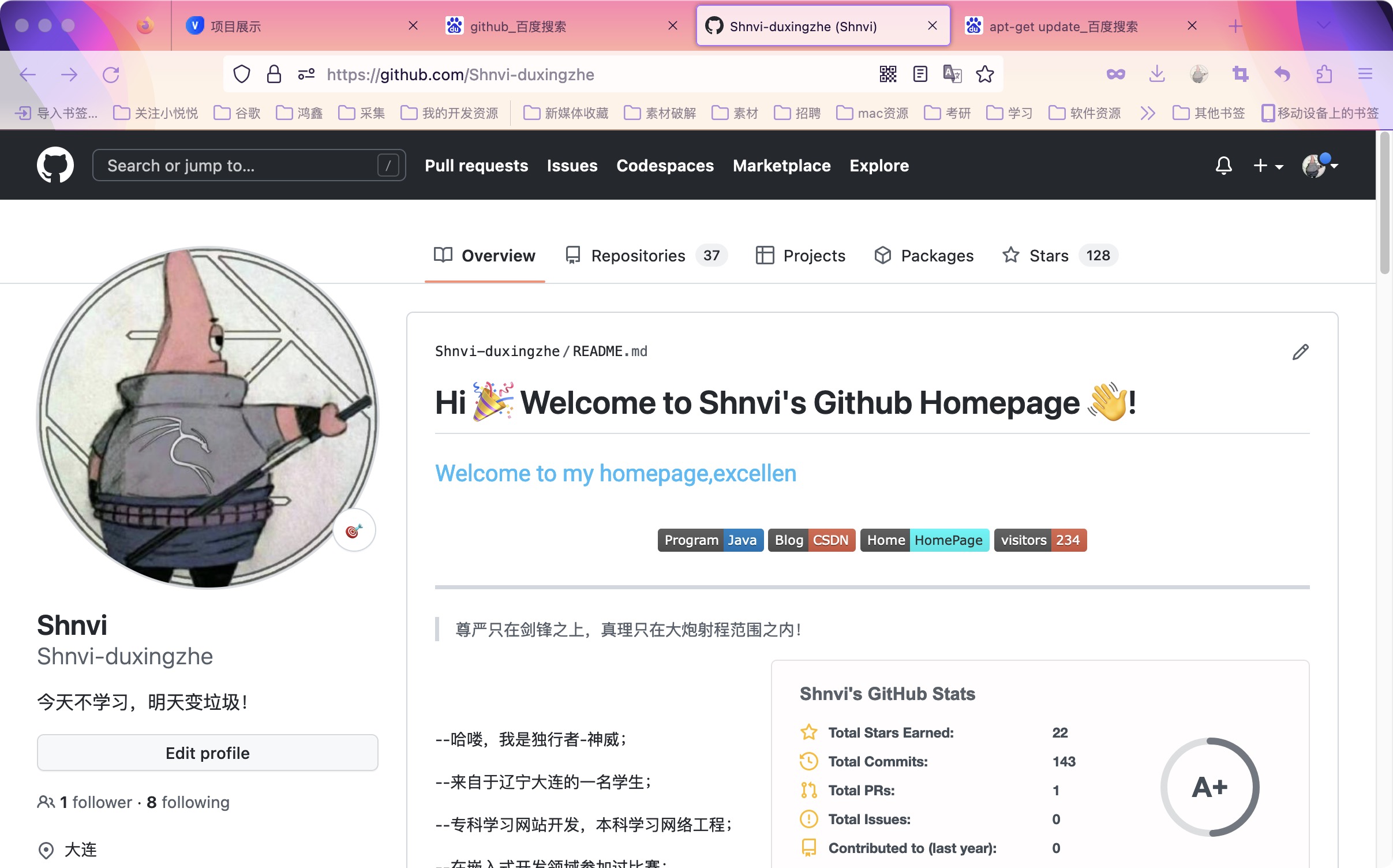Open the tracking protection shield
This screenshot has height=868, width=1393.
(242, 74)
